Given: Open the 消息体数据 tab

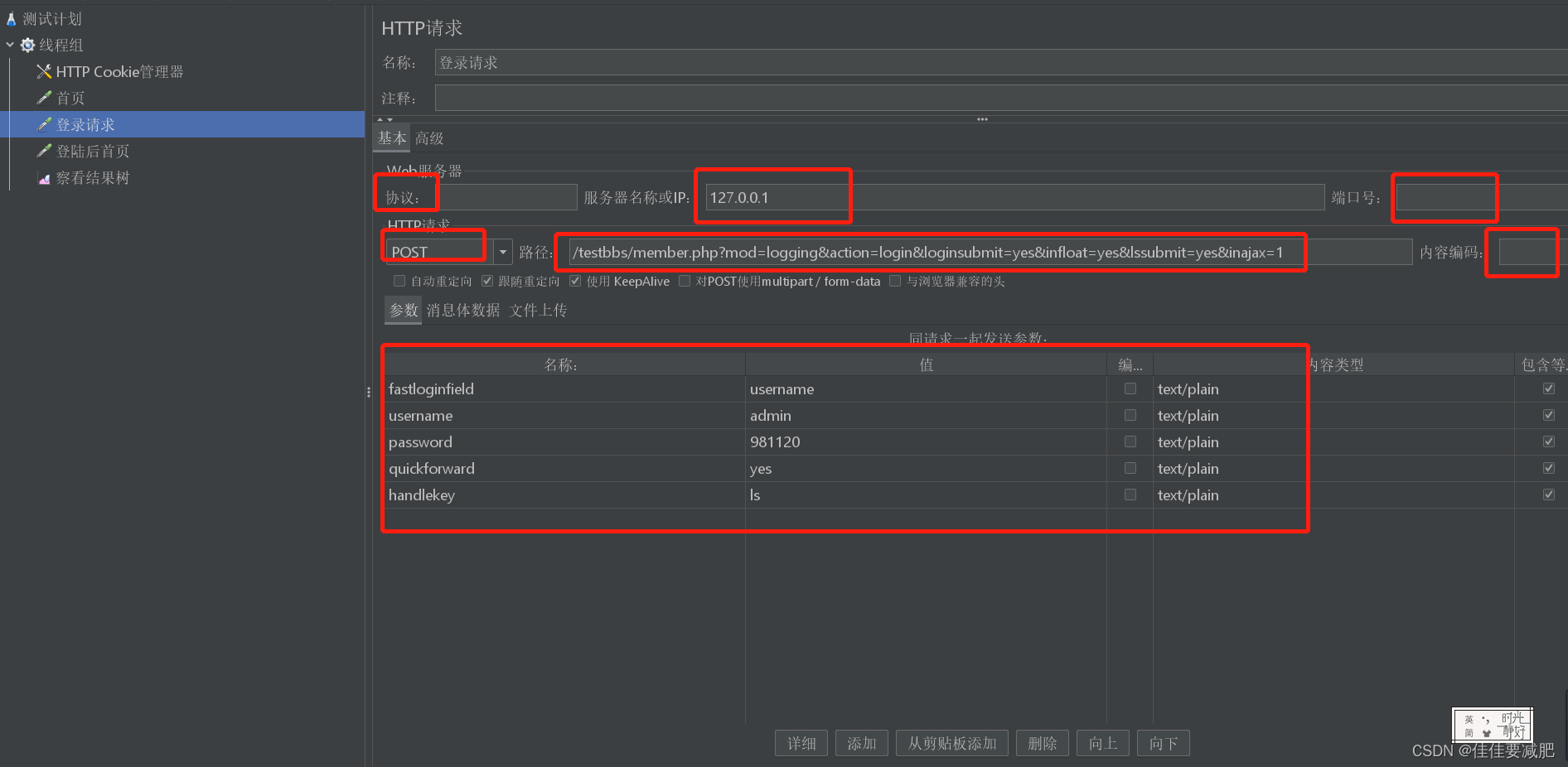Looking at the screenshot, I should [463, 311].
